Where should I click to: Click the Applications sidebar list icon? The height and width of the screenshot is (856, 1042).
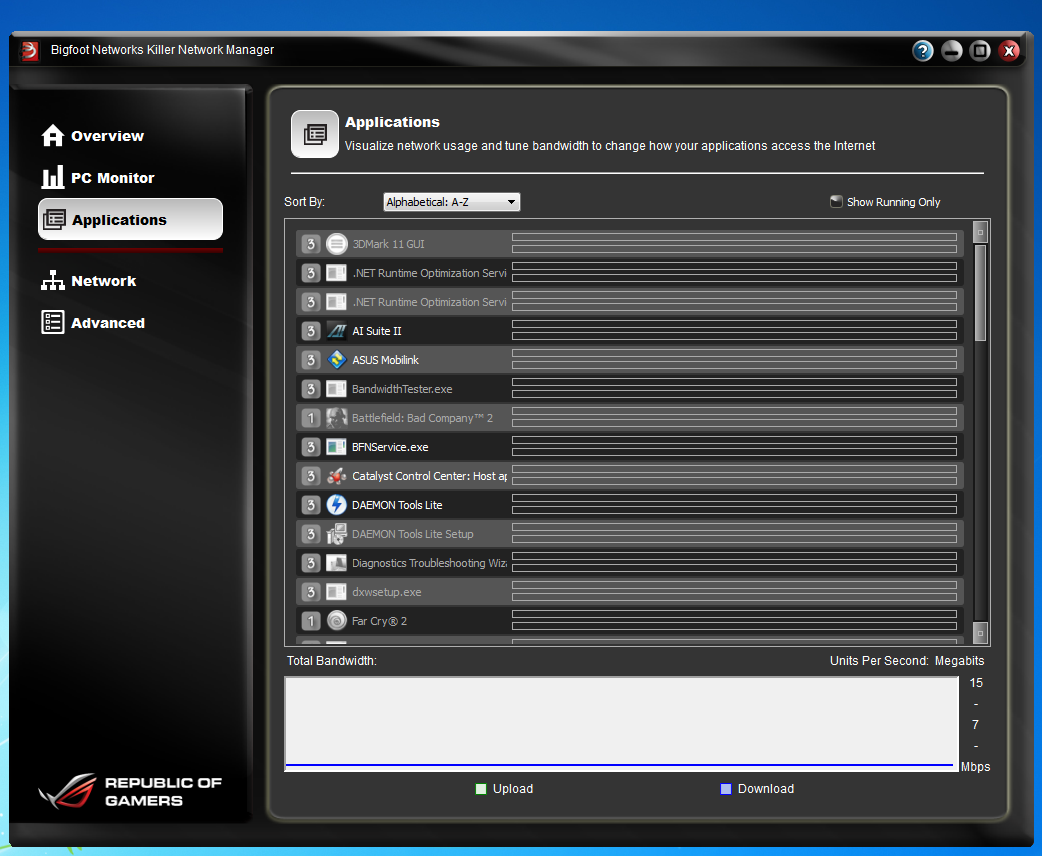click(x=54, y=219)
